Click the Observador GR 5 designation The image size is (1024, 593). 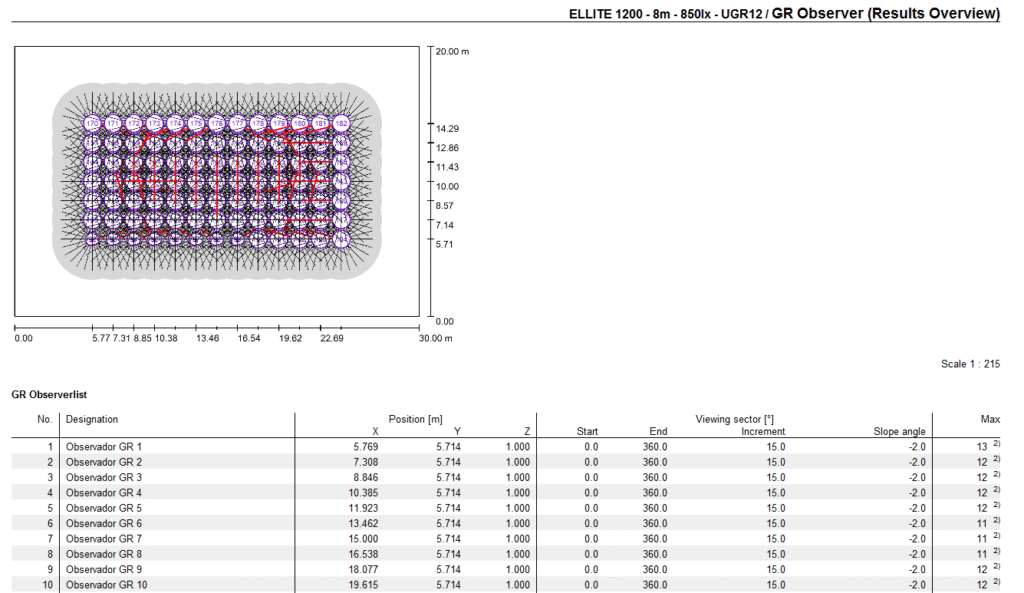pyautogui.click(x=104, y=508)
